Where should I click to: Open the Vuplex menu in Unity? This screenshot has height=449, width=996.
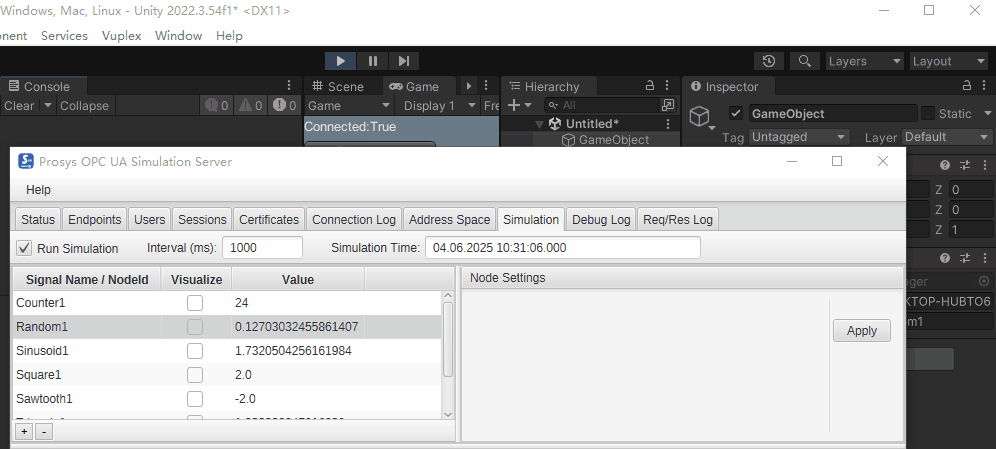(x=121, y=36)
